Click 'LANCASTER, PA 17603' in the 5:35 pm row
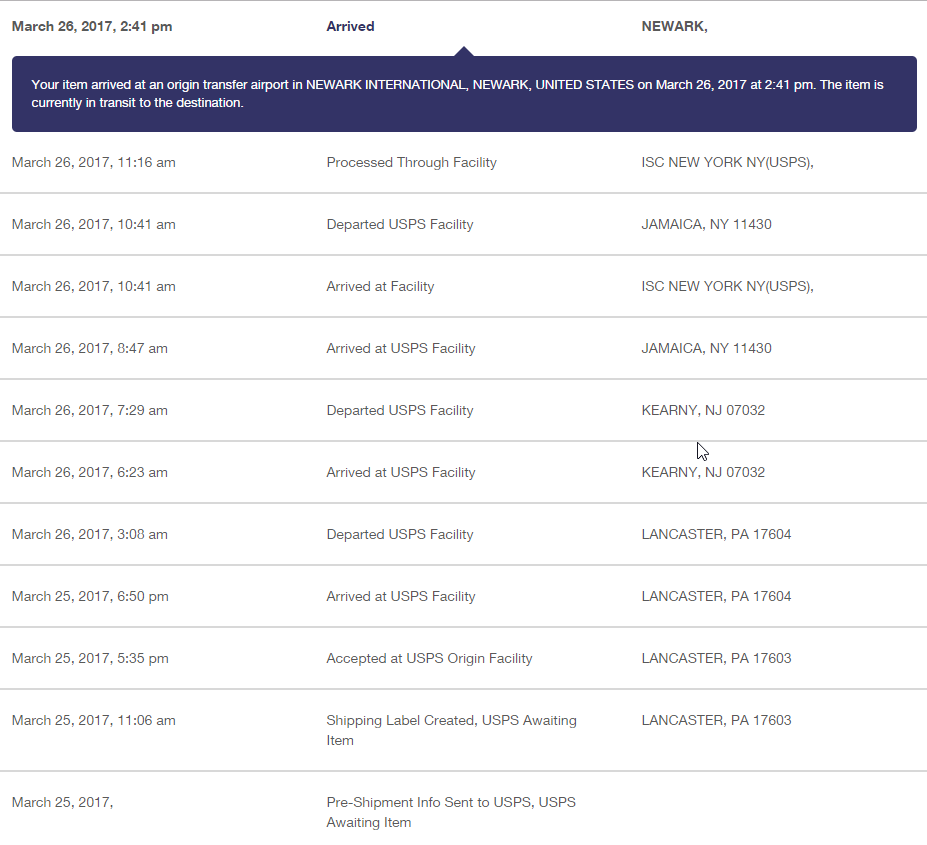927x845 pixels. [x=717, y=659]
